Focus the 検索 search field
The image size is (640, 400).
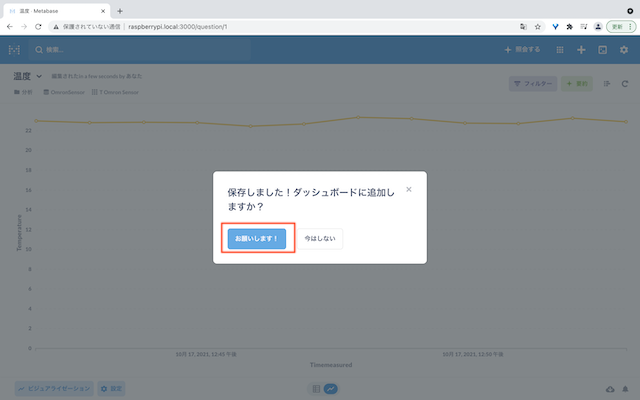tap(140, 50)
